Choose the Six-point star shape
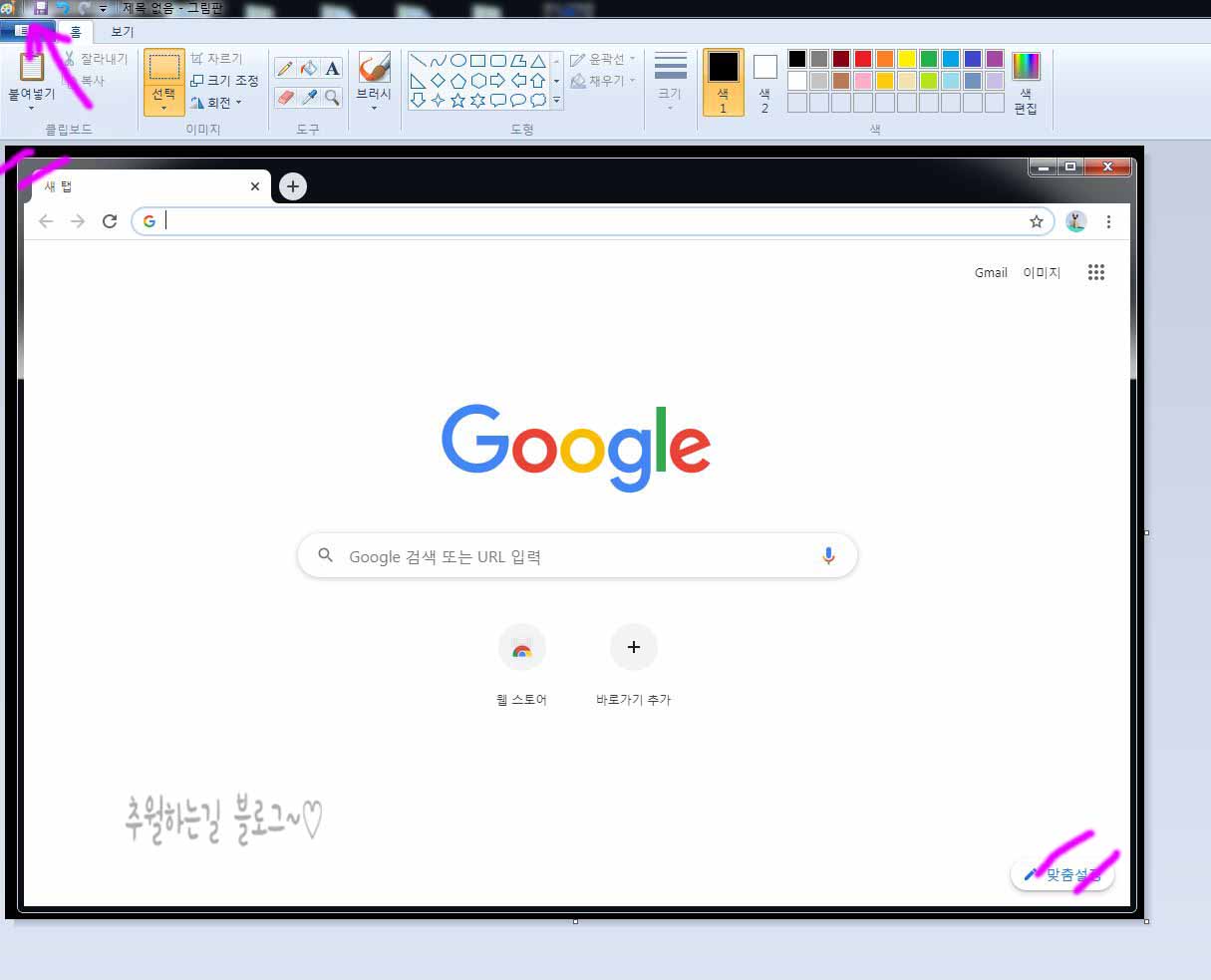The width and height of the screenshot is (1211, 980). [x=477, y=101]
